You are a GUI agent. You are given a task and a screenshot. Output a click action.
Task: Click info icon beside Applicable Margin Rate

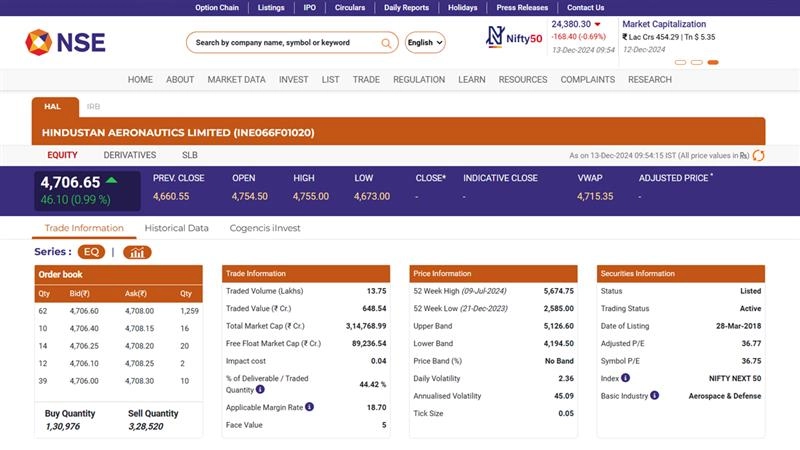(x=309, y=407)
